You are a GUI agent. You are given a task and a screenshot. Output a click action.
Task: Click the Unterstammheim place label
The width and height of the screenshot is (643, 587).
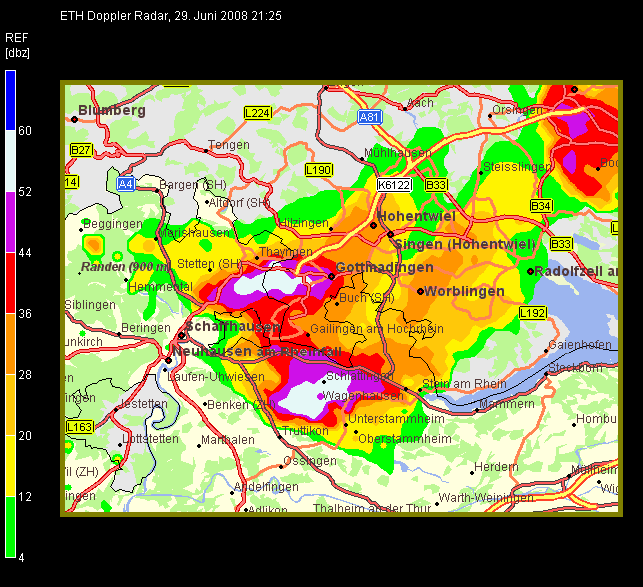[396, 419]
